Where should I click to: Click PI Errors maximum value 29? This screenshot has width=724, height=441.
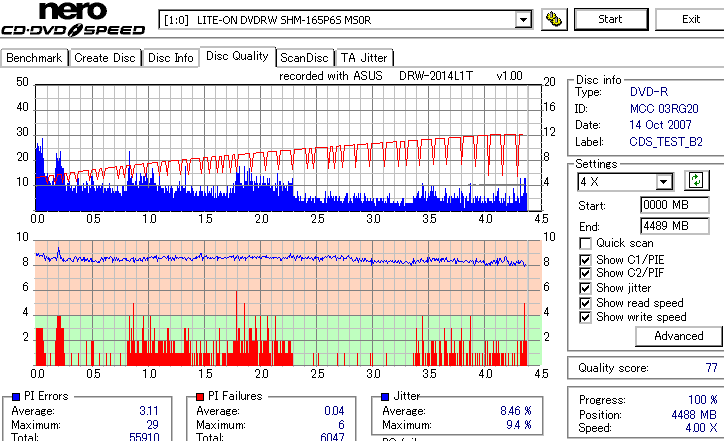coord(152,425)
